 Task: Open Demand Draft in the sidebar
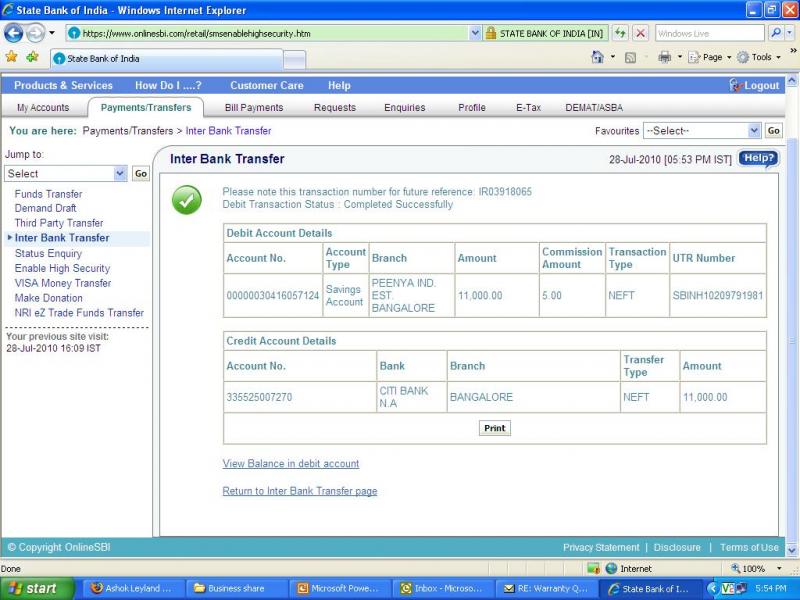click(45, 208)
